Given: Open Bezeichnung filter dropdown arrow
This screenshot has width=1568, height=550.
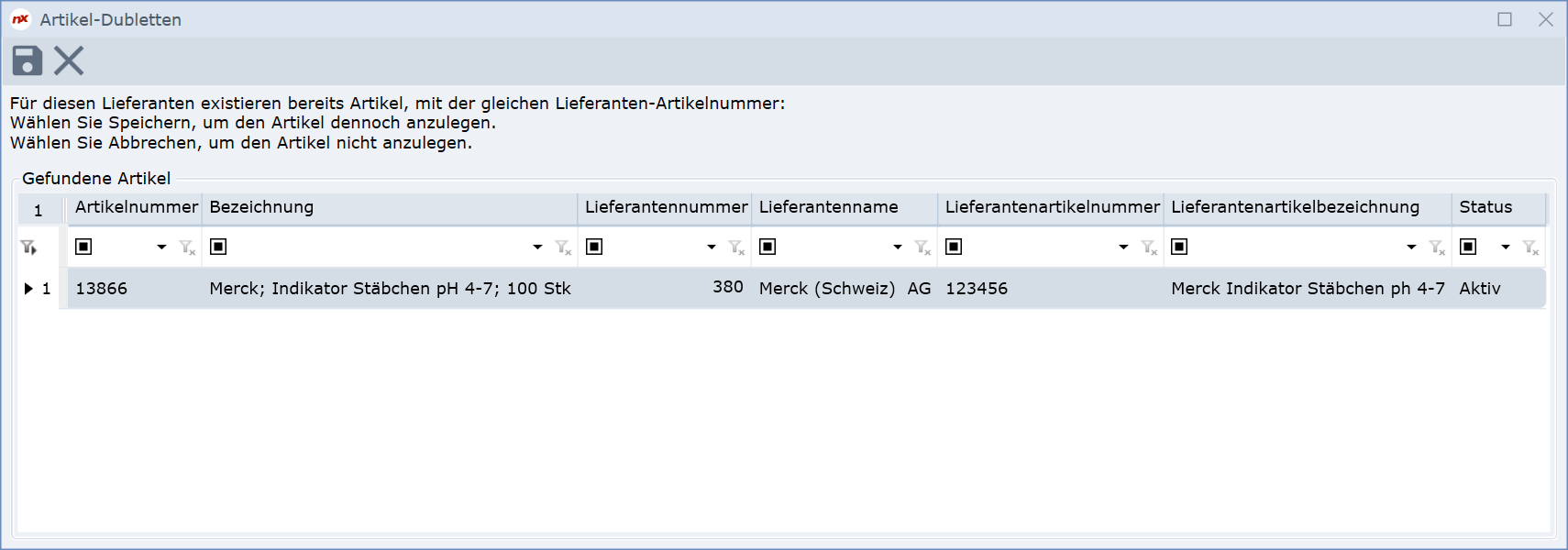Looking at the screenshot, I should coord(537,247).
